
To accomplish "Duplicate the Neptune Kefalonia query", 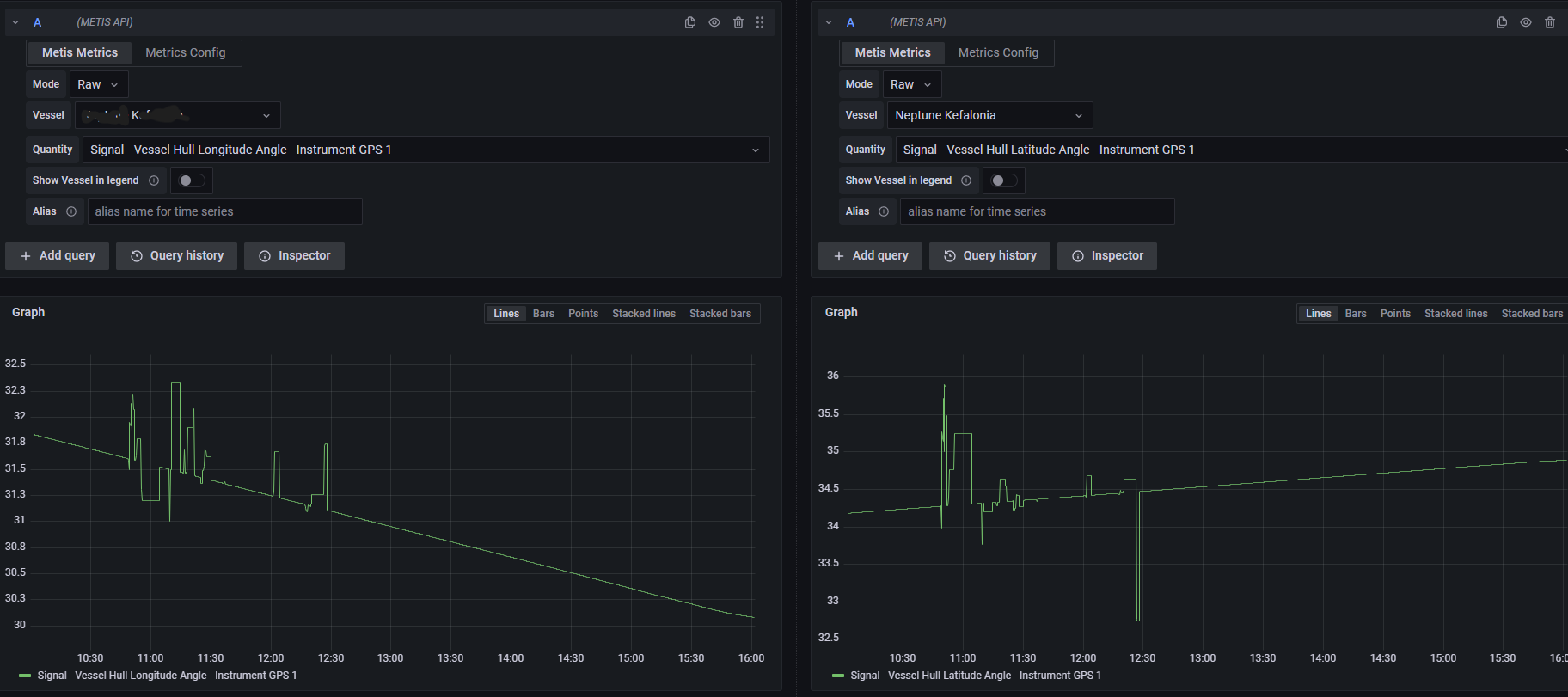I will [x=1501, y=22].
